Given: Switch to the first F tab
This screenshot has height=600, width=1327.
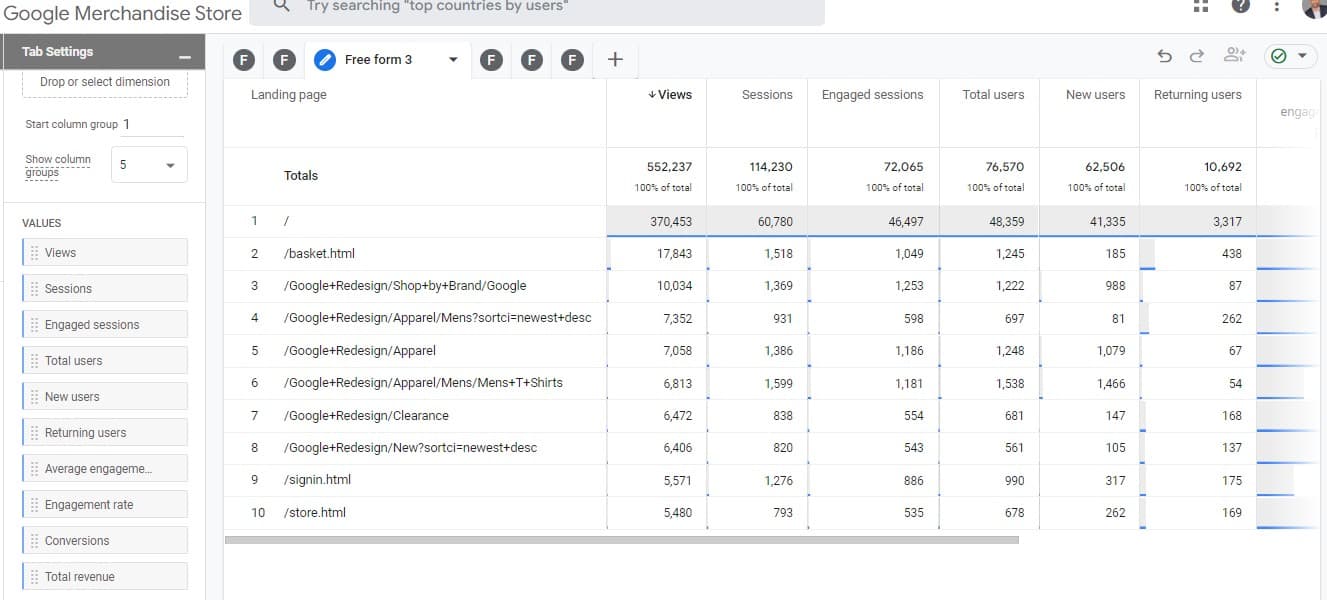Looking at the screenshot, I should tap(243, 60).
